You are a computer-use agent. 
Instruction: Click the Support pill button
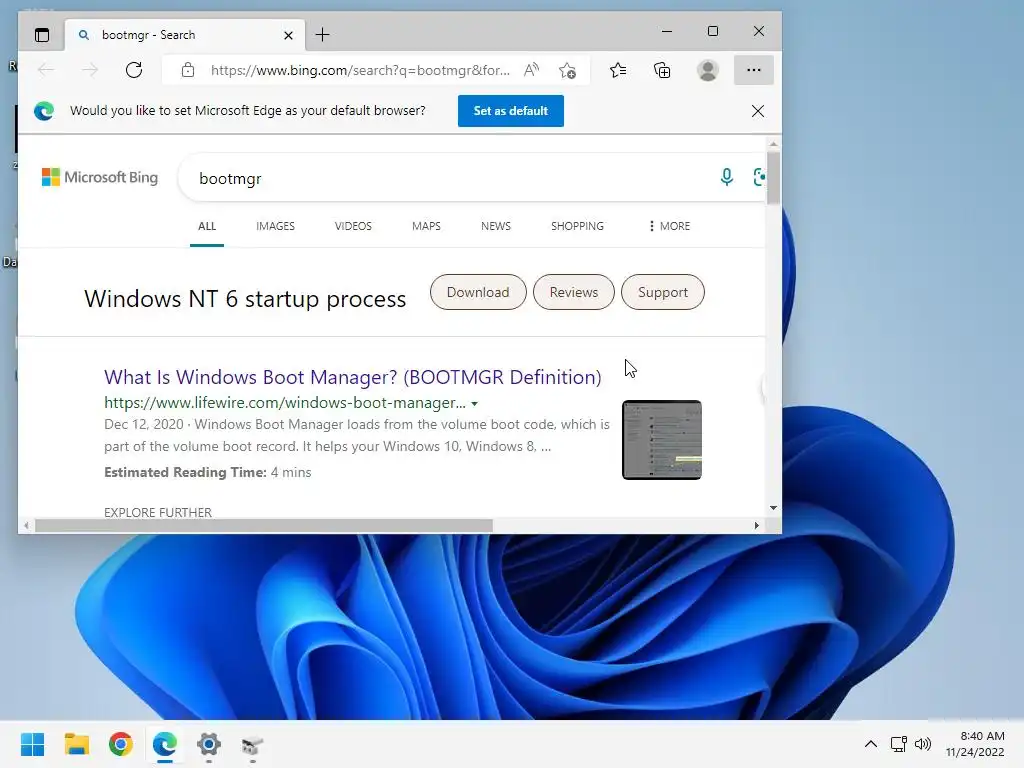(662, 292)
